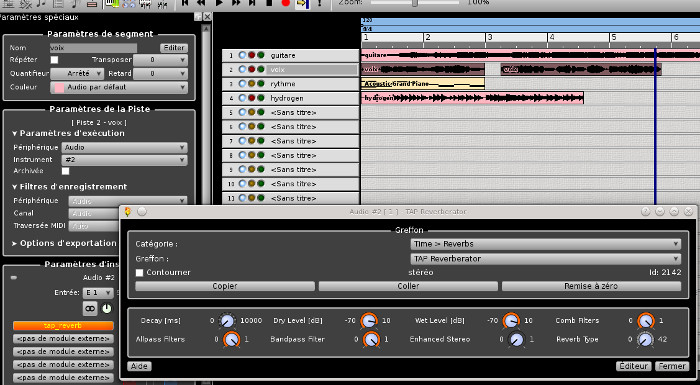Rewind to the beginning of the composition
The width and height of the screenshot is (700, 385).
[185, 3]
